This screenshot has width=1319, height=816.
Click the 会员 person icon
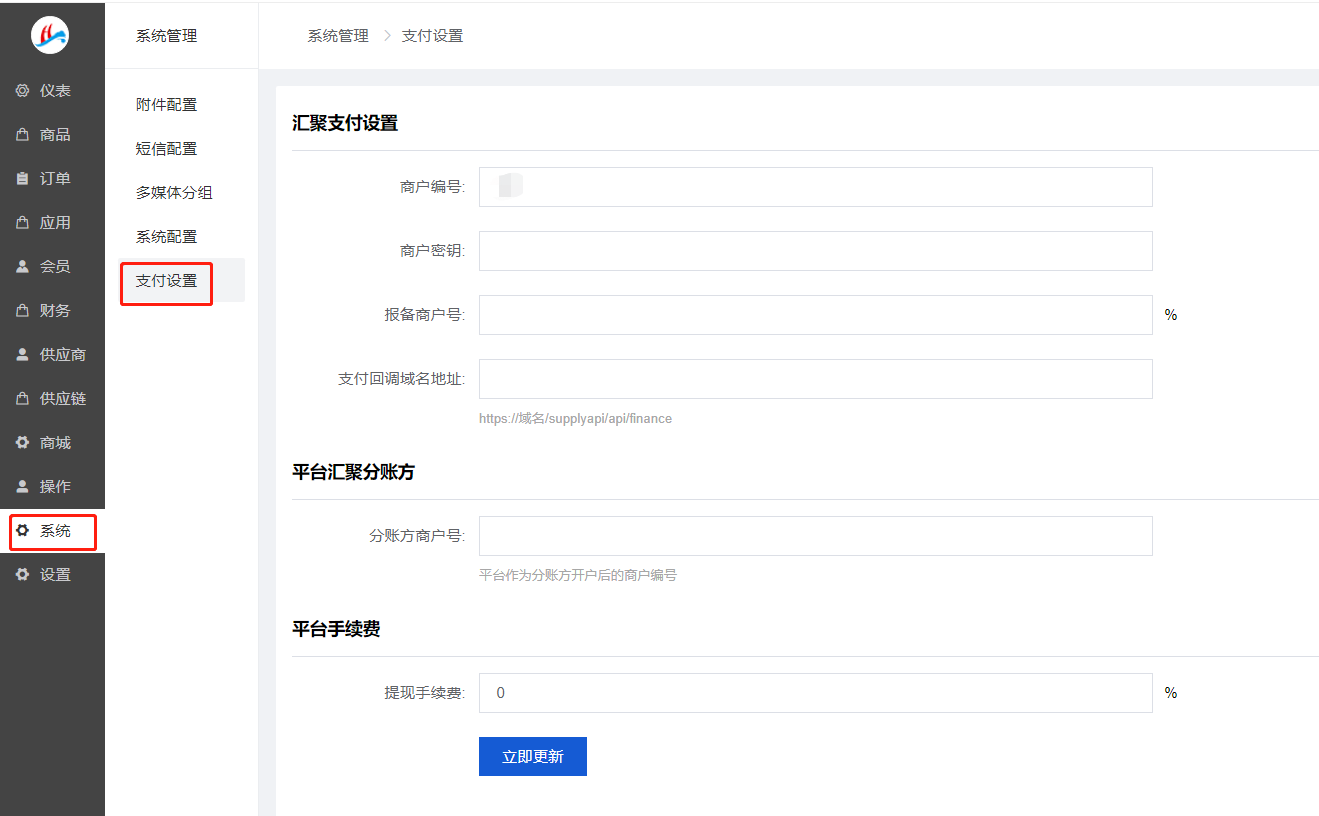tap(22, 267)
